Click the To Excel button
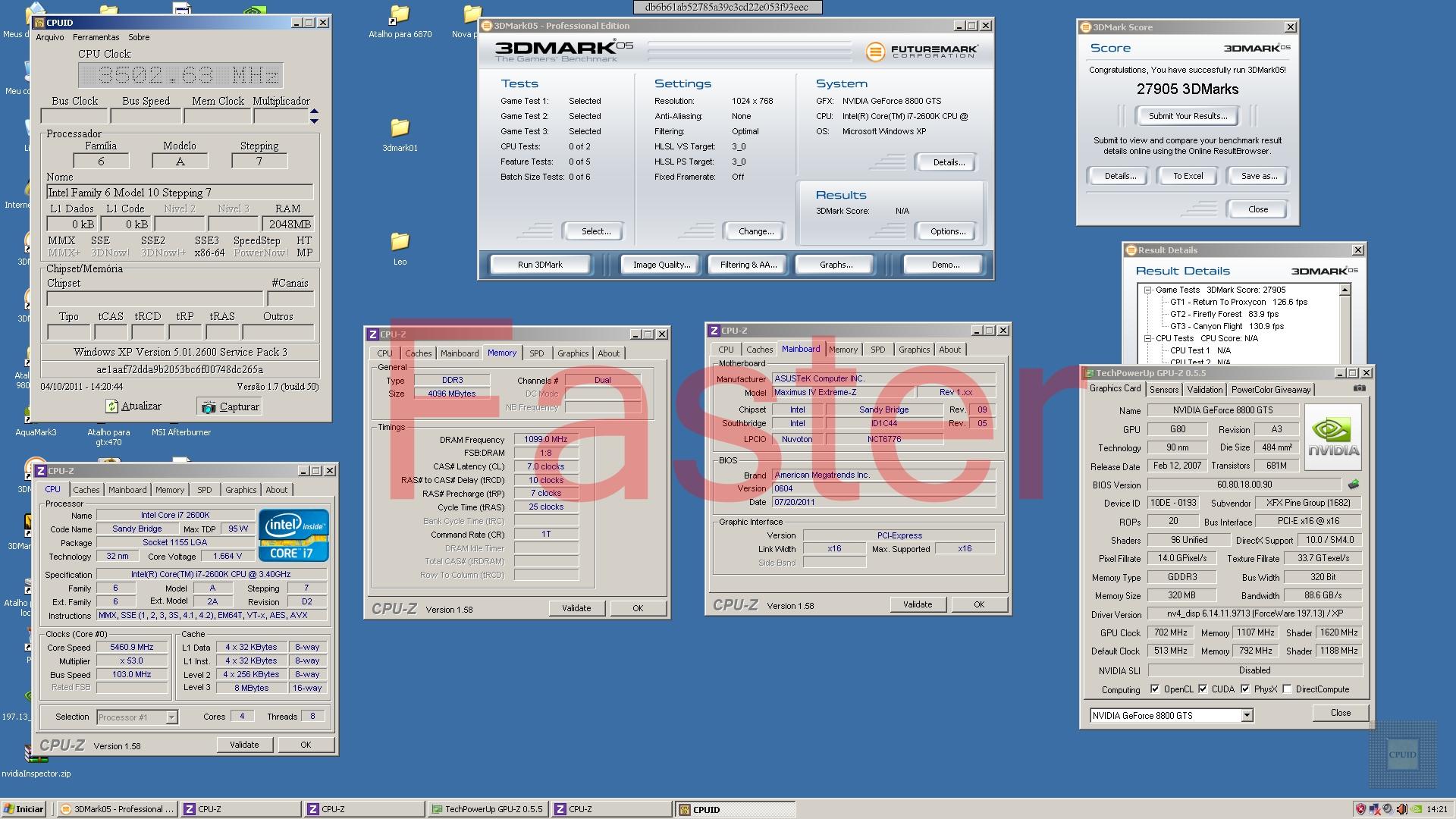Image resolution: width=1456 pixels, height=819 pixels. [1188, 176]
